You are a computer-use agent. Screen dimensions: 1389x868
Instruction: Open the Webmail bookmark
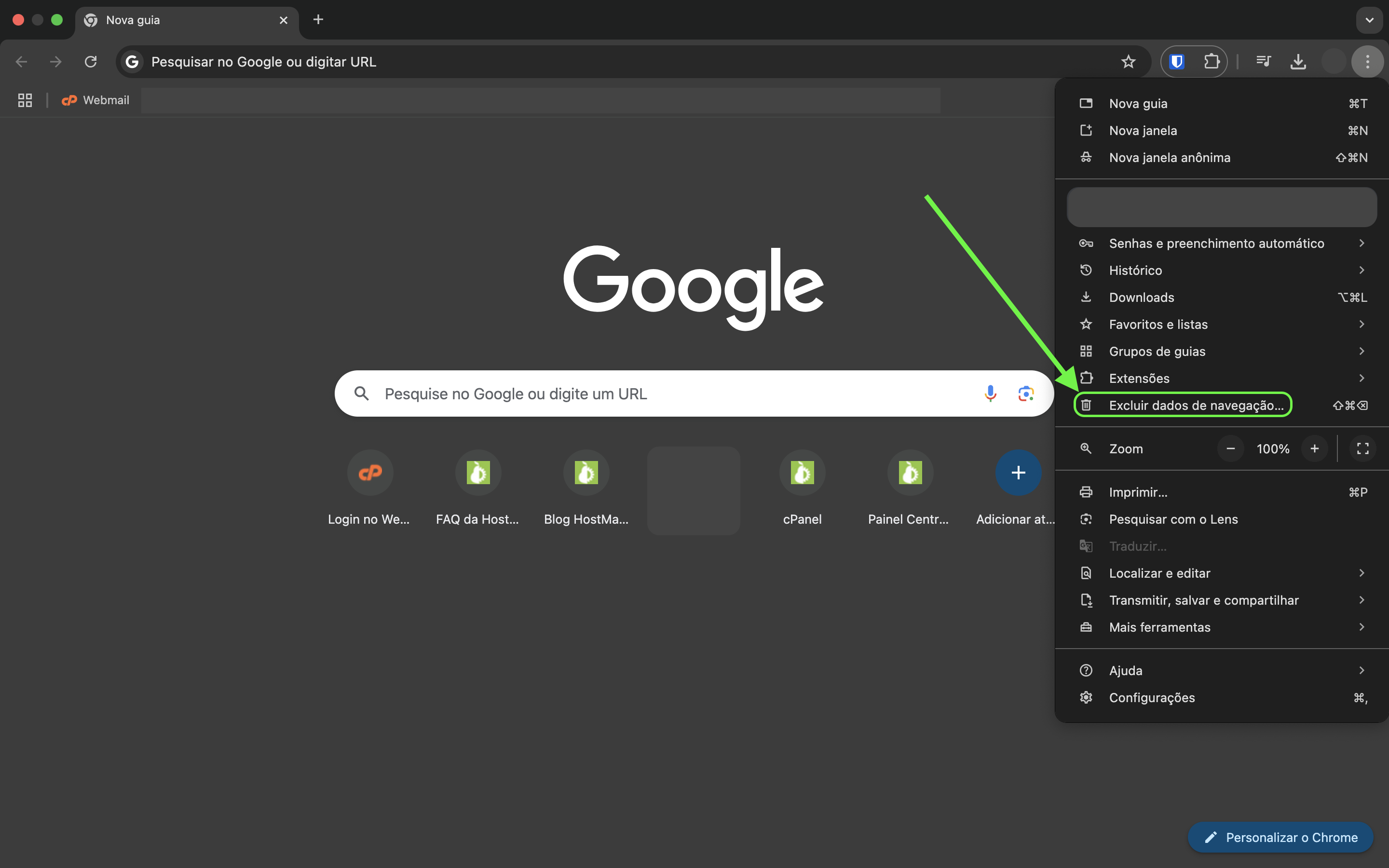pyautogui.click(x=95, y=100)
